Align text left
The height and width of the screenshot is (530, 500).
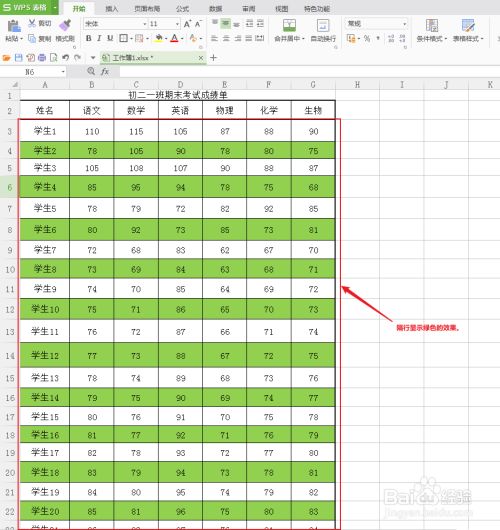pyautogui.click(x=214, y=39)
